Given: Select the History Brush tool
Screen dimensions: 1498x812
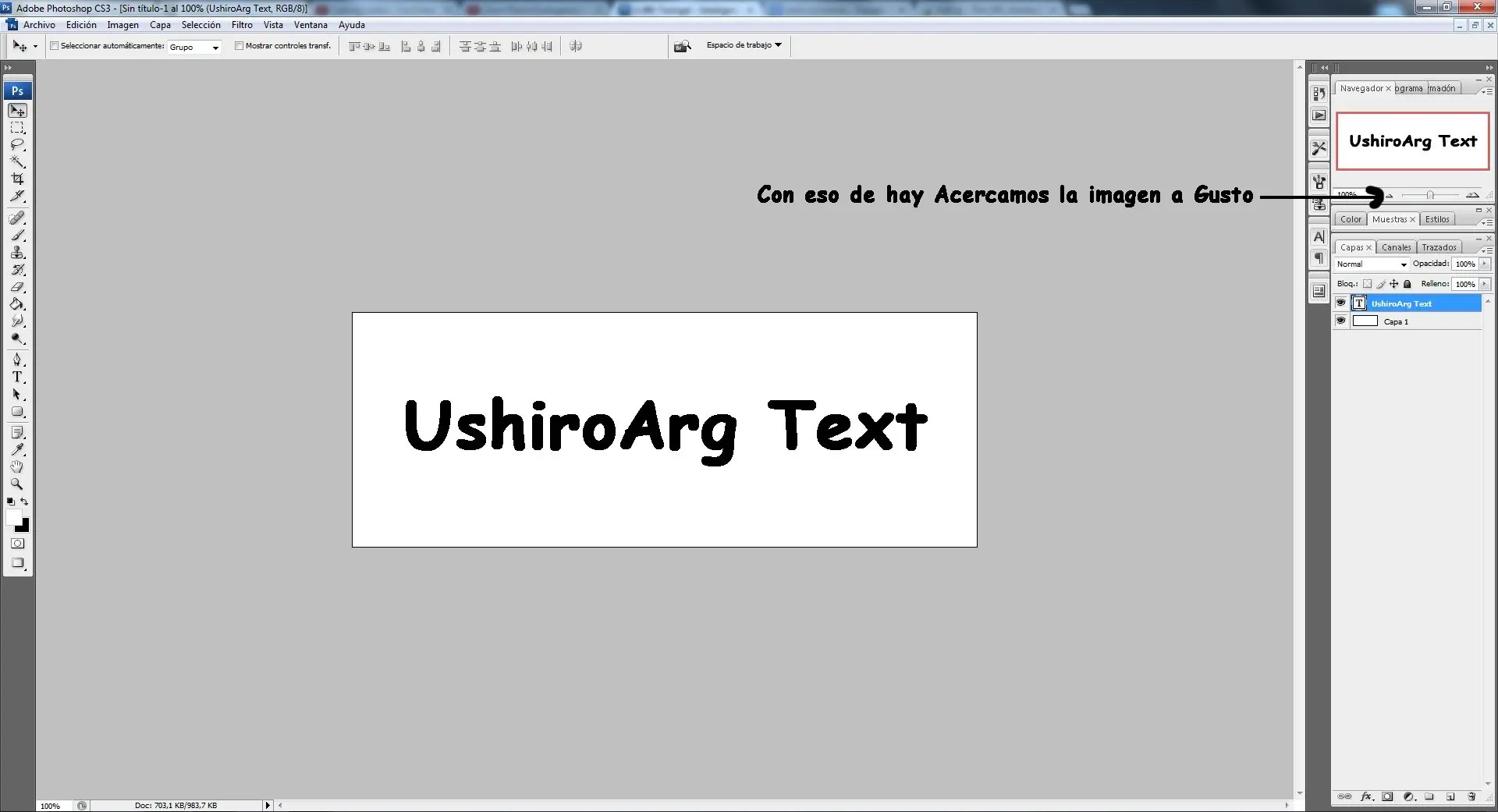Looking at the screenshot, I should (x=17, y=270).
